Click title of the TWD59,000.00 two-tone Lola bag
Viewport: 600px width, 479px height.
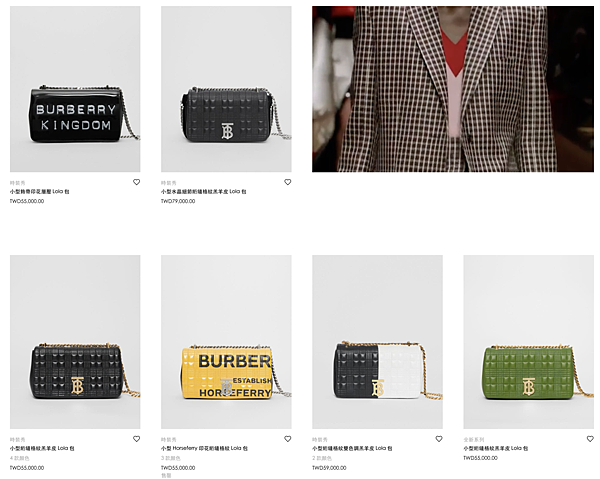[352, 448]
